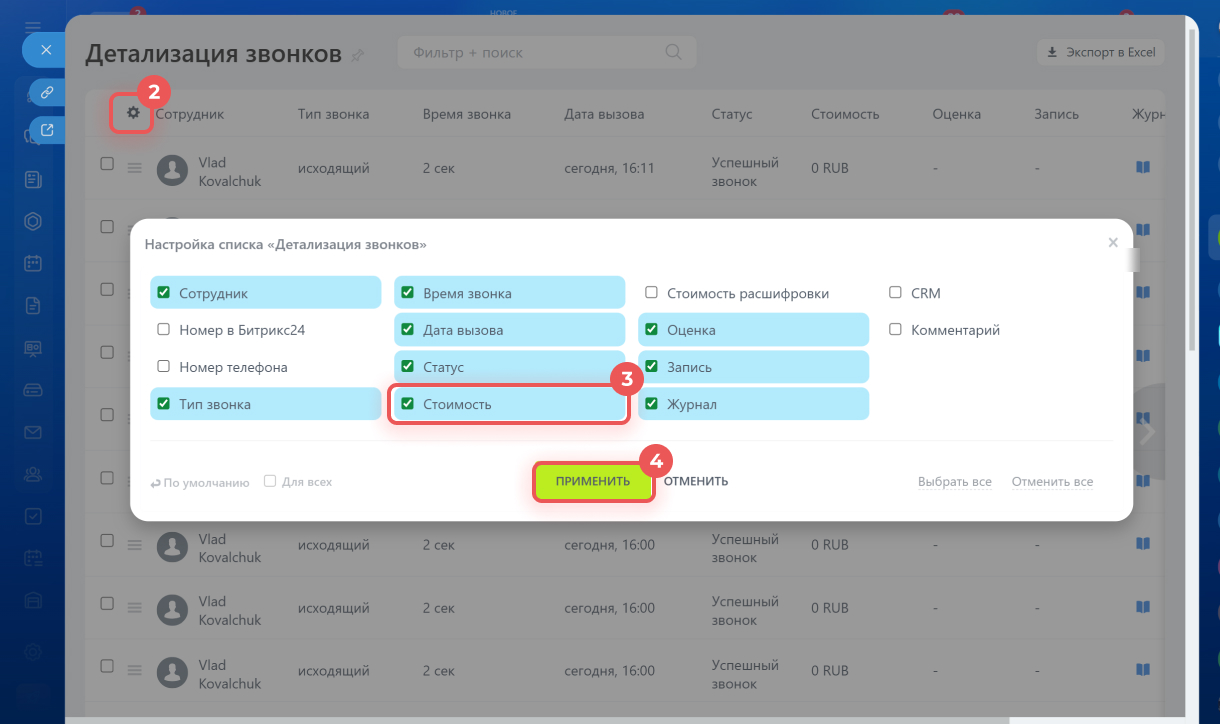This screenshot has width=1220, height=724.
Task: Click the Отменить button
Action: (x=696, y=481)
